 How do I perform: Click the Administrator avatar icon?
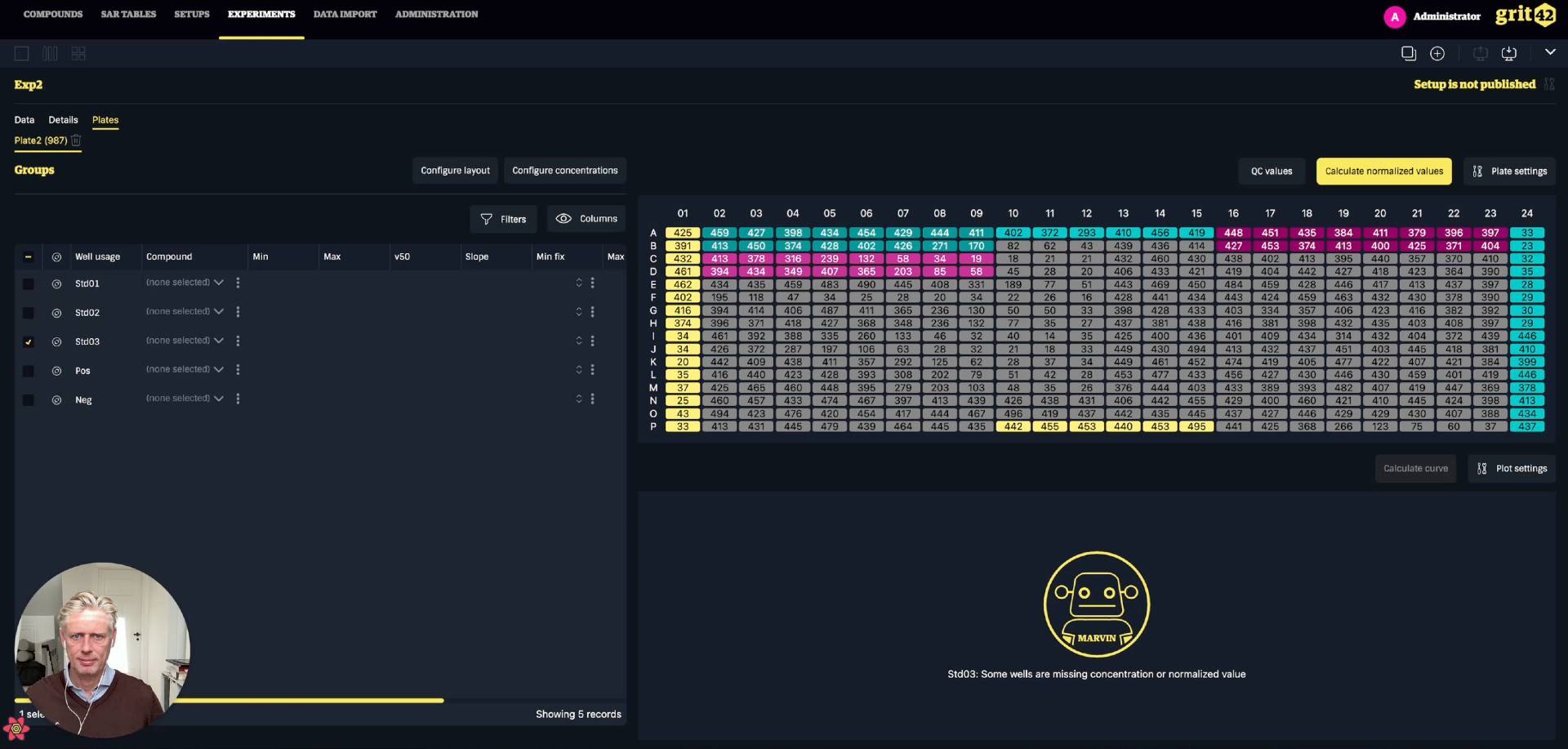(1394, 16)
